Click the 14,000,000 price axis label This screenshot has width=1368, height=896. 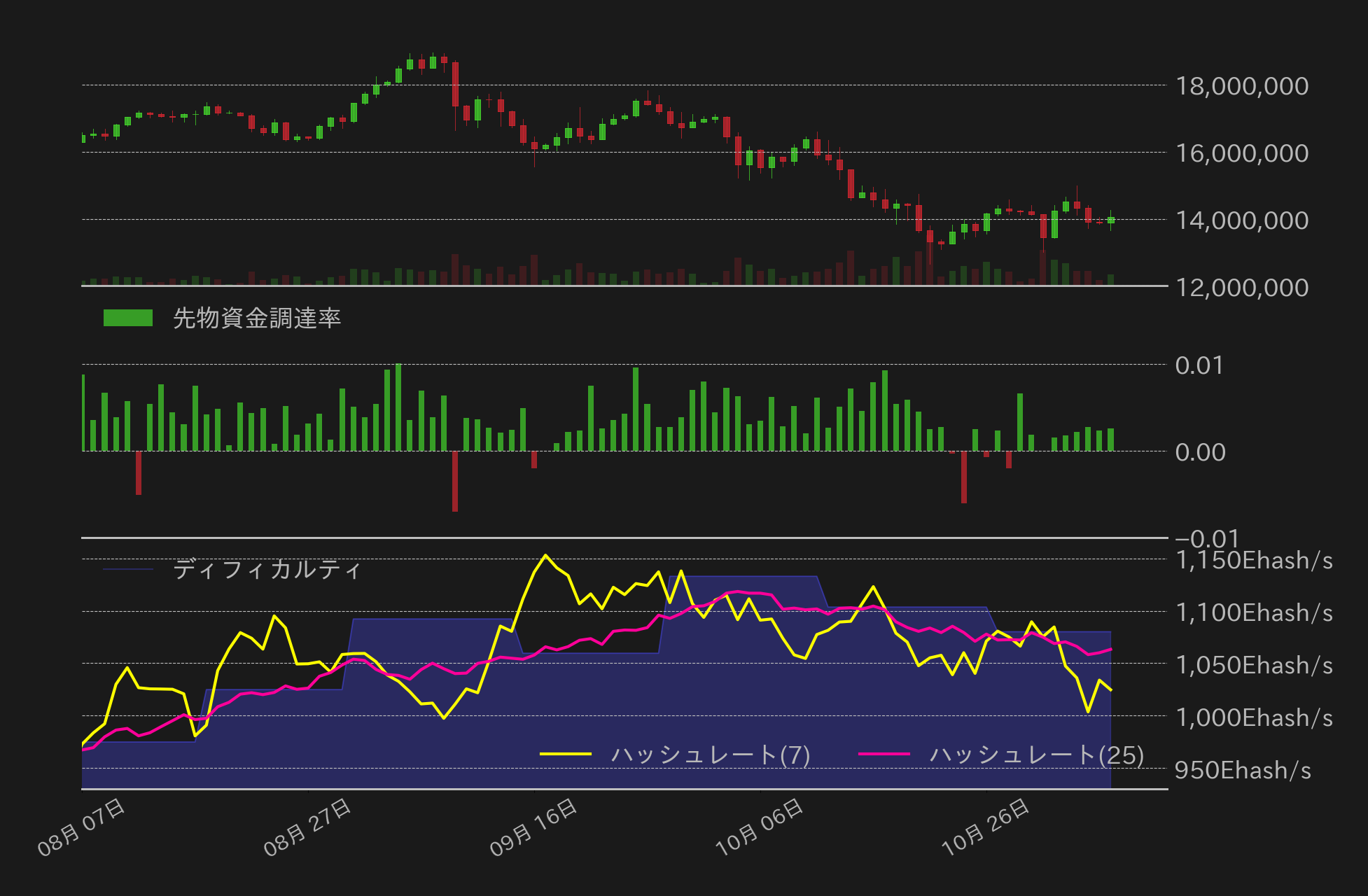(1241, 220)
